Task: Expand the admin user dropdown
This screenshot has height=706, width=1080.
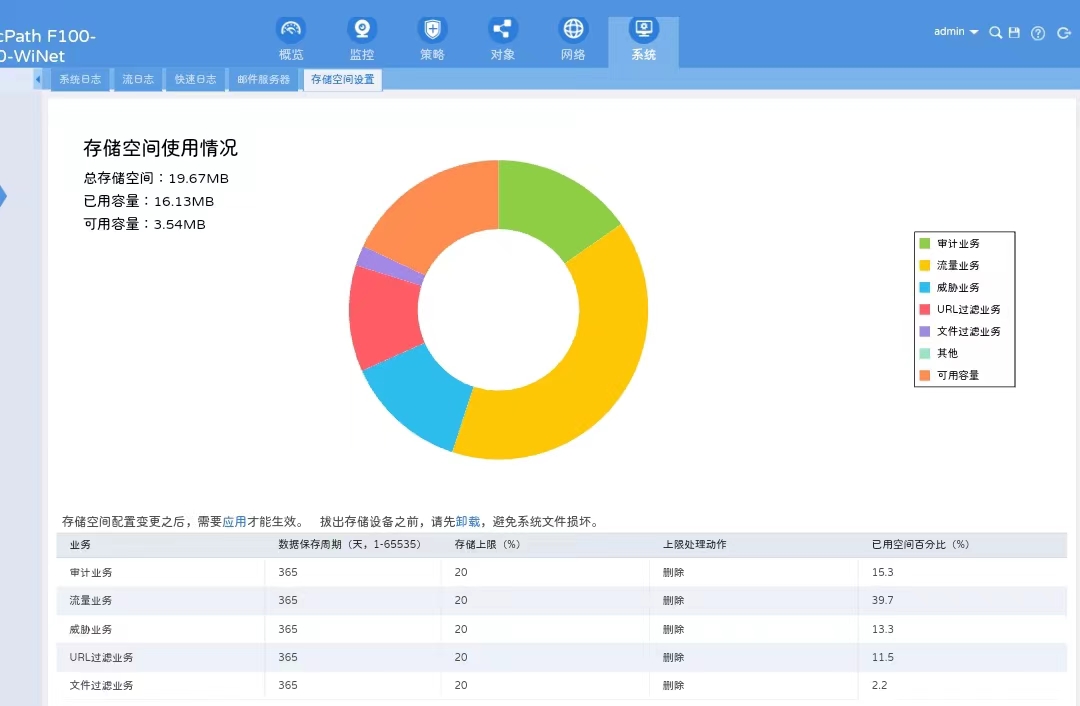Action: click(956, 32)
